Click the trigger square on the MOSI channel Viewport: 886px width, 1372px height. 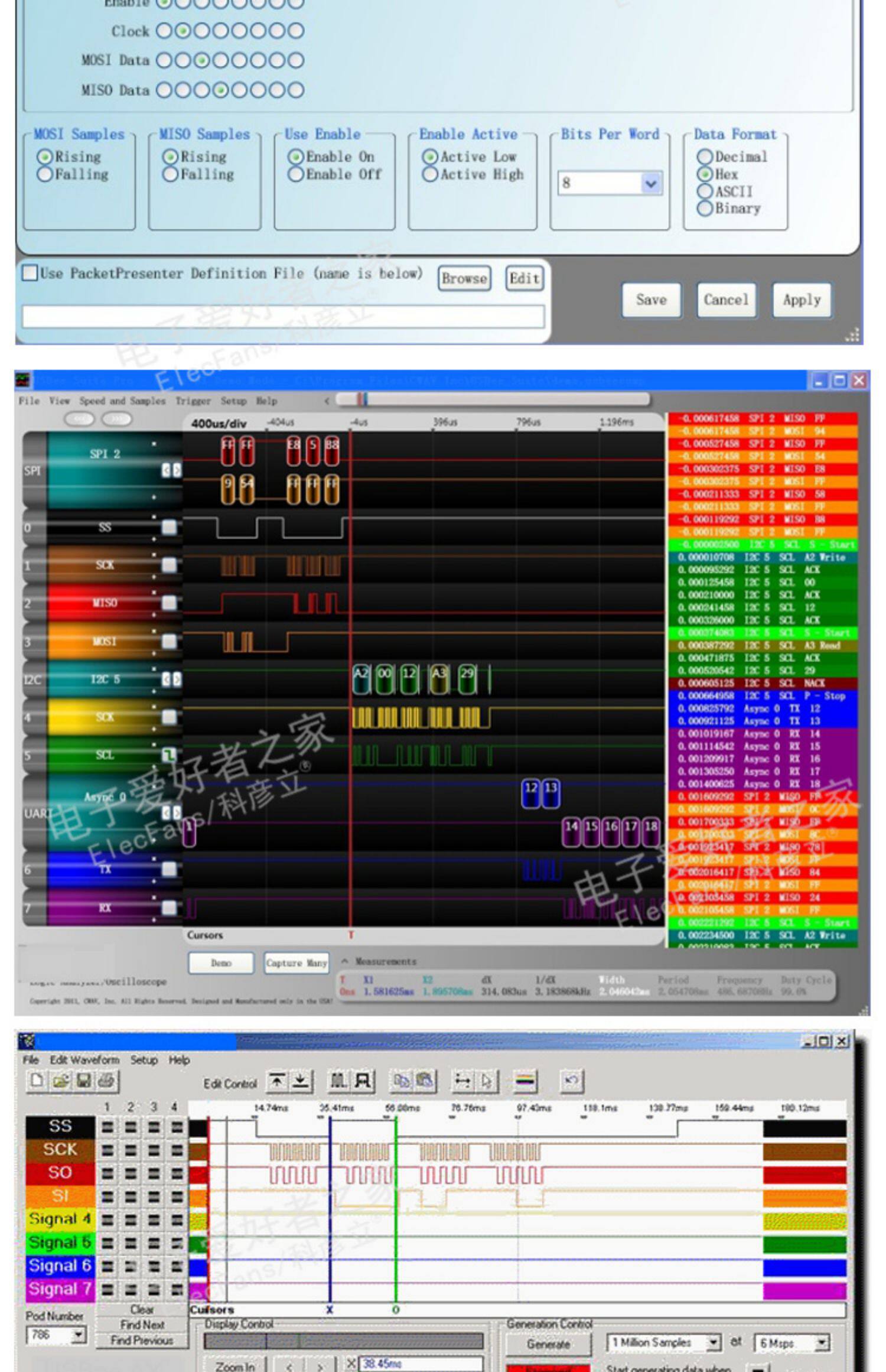[x=169, y=641]
